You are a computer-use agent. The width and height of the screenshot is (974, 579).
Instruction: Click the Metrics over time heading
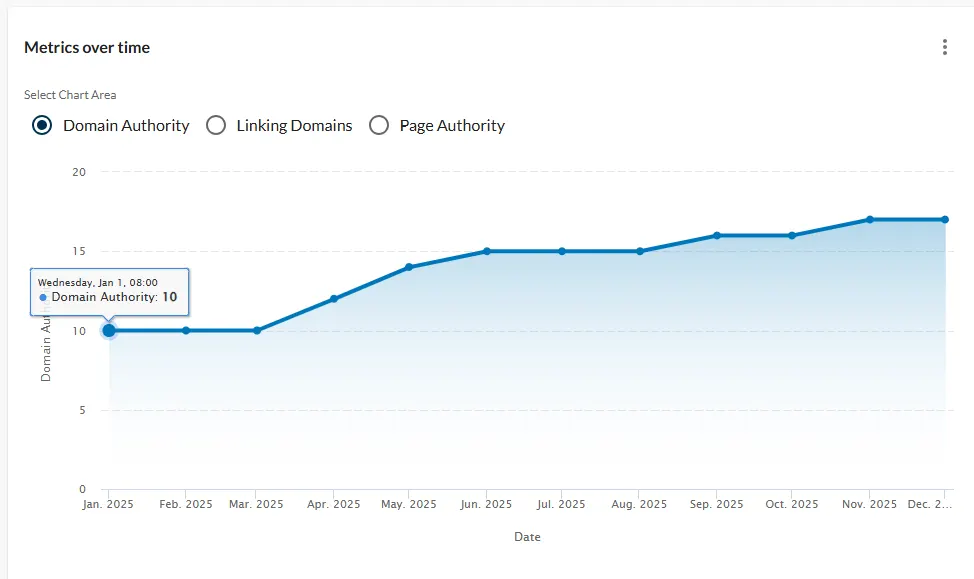click(x=88, y=47)
